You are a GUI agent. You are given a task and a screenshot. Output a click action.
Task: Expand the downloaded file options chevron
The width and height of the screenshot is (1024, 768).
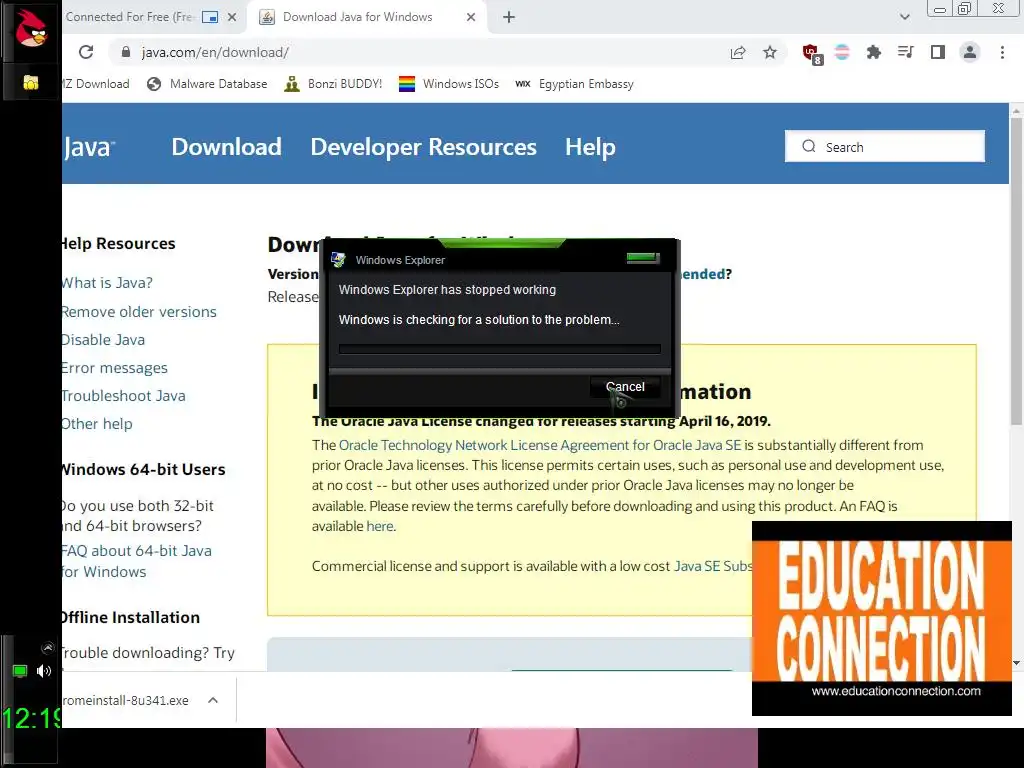213,700
